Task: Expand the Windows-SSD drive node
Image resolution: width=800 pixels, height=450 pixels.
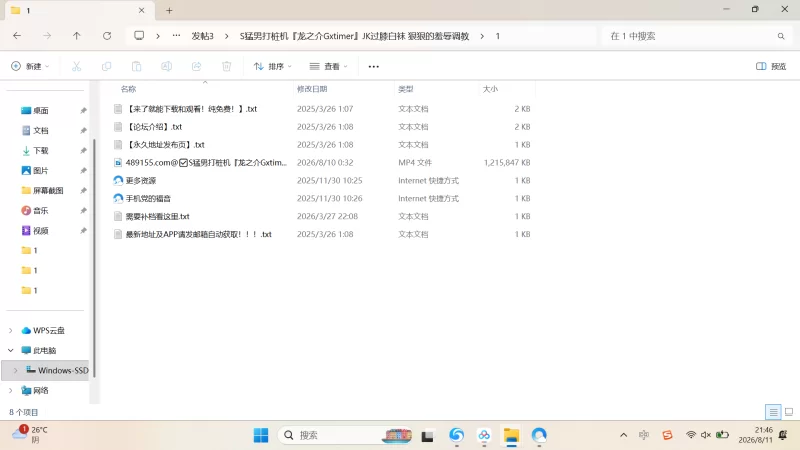Action: pyautogui.click(x=16, y=370)
